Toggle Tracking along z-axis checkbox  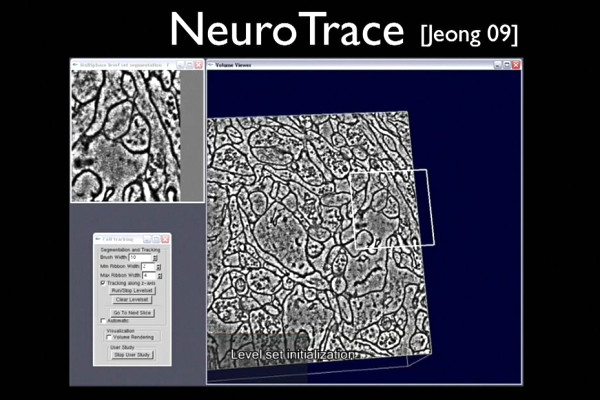point(103,283)
